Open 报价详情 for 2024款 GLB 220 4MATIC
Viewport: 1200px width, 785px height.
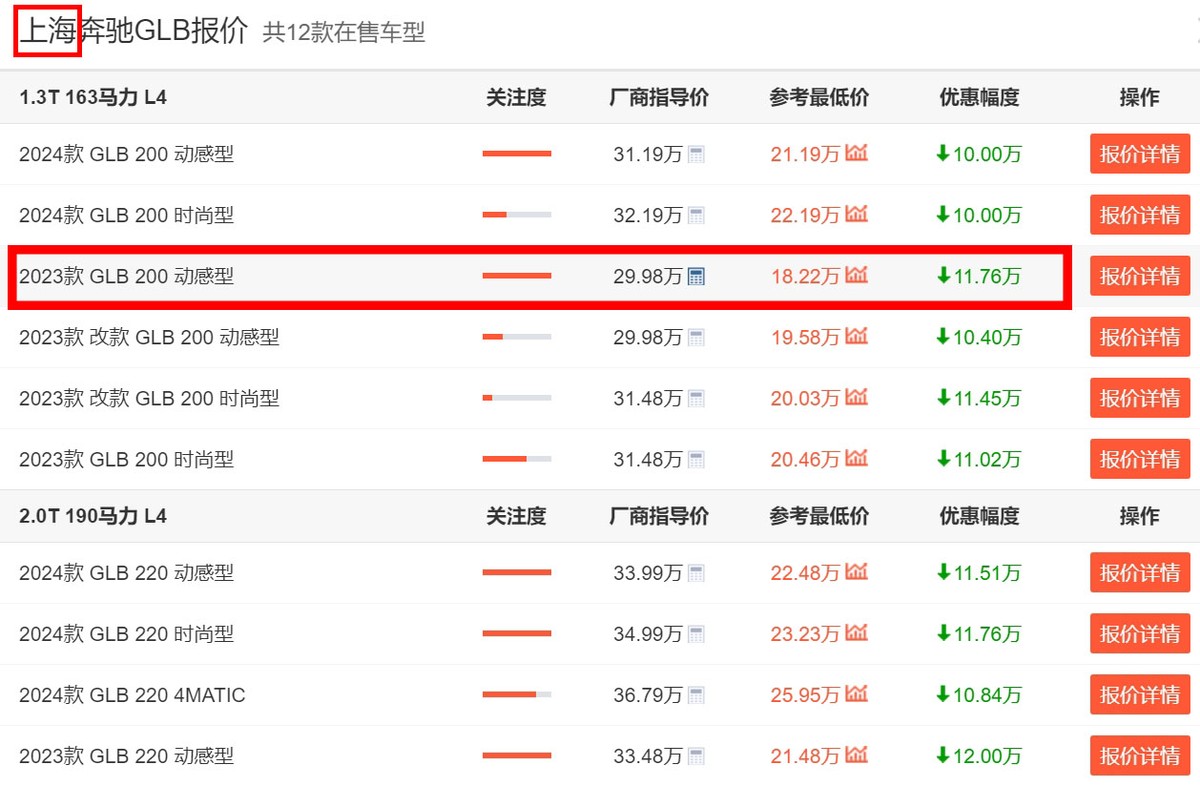[1140, 695]
